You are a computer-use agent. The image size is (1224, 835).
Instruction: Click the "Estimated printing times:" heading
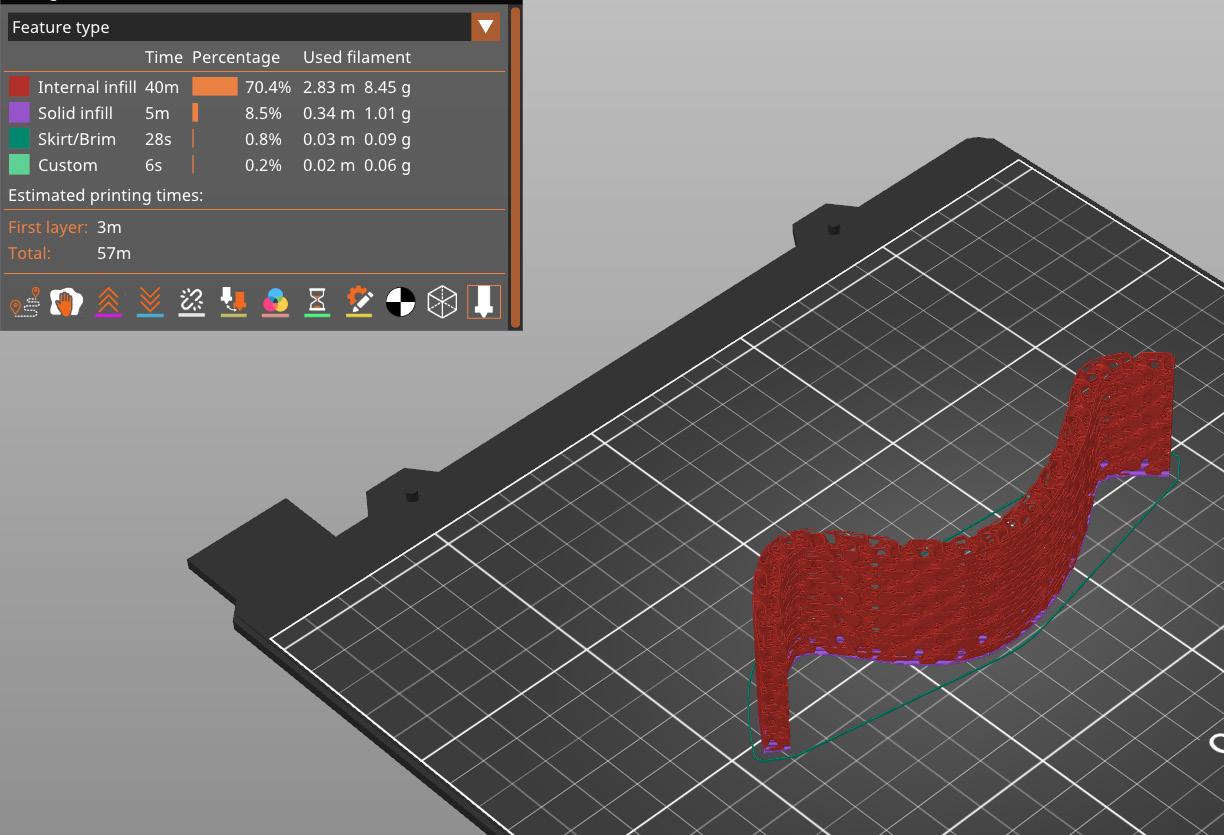[105, 195]
